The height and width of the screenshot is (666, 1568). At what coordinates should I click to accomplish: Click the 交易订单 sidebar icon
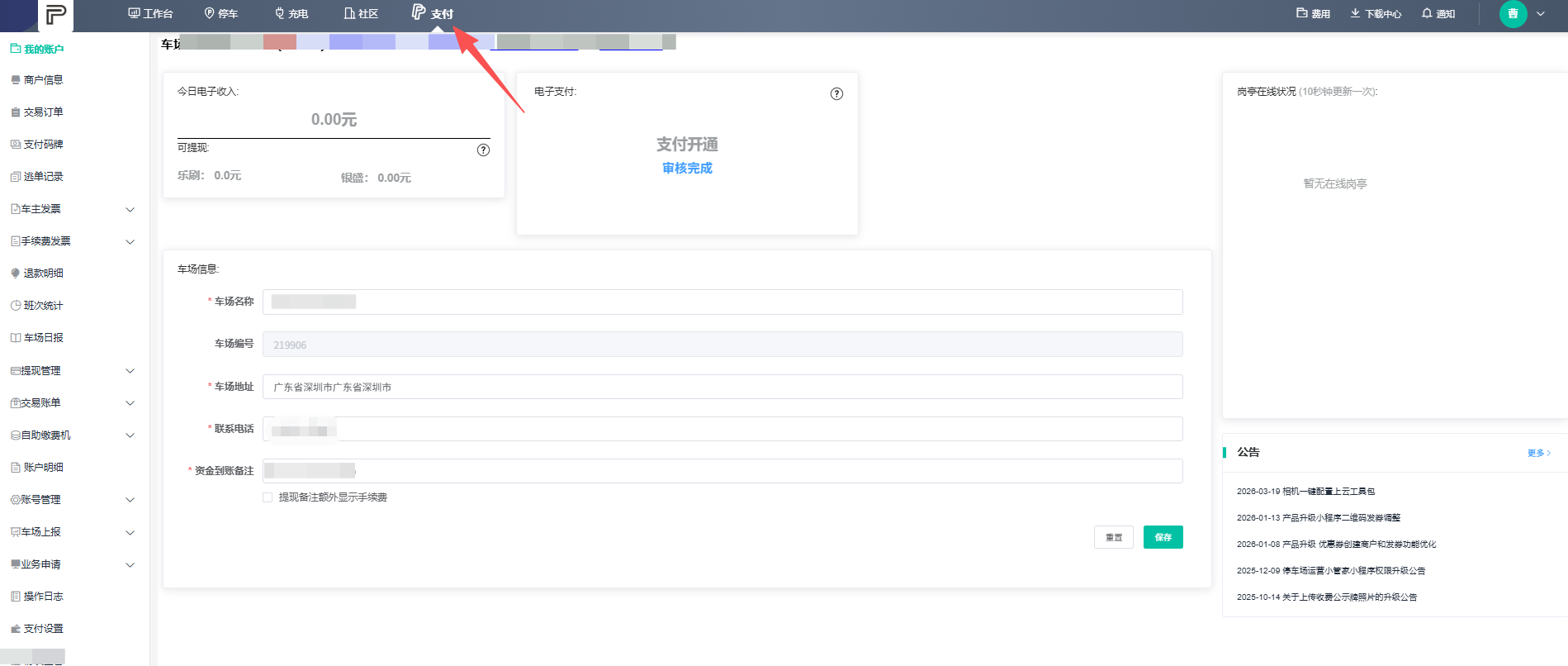pyautogui.click(x=16, y=112)
